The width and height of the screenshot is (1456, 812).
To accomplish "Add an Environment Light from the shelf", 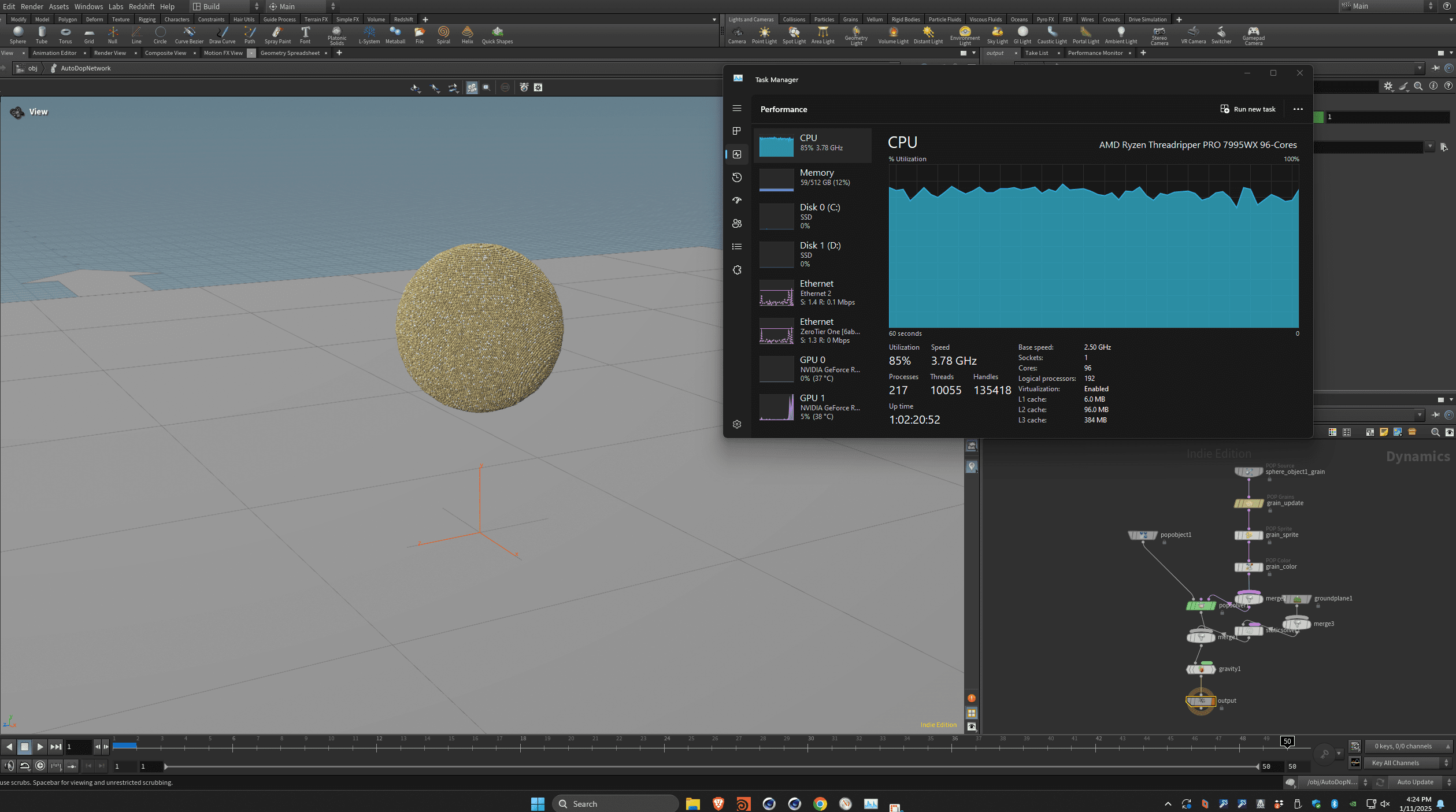I will point(964,35).
